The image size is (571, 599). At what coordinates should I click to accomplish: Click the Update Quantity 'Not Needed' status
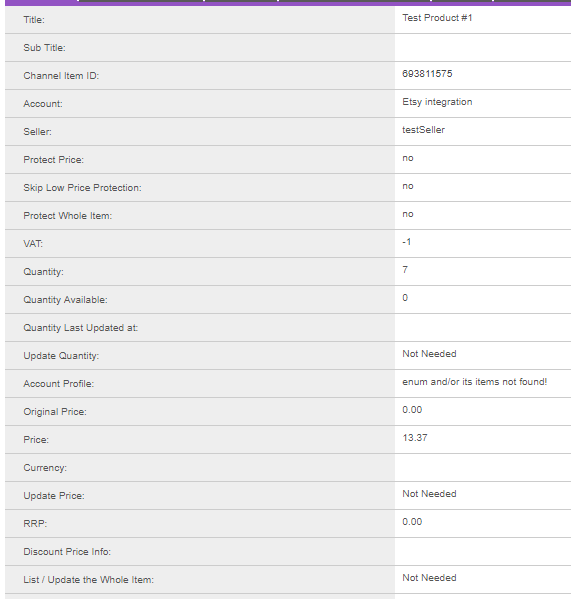point(429,354)
